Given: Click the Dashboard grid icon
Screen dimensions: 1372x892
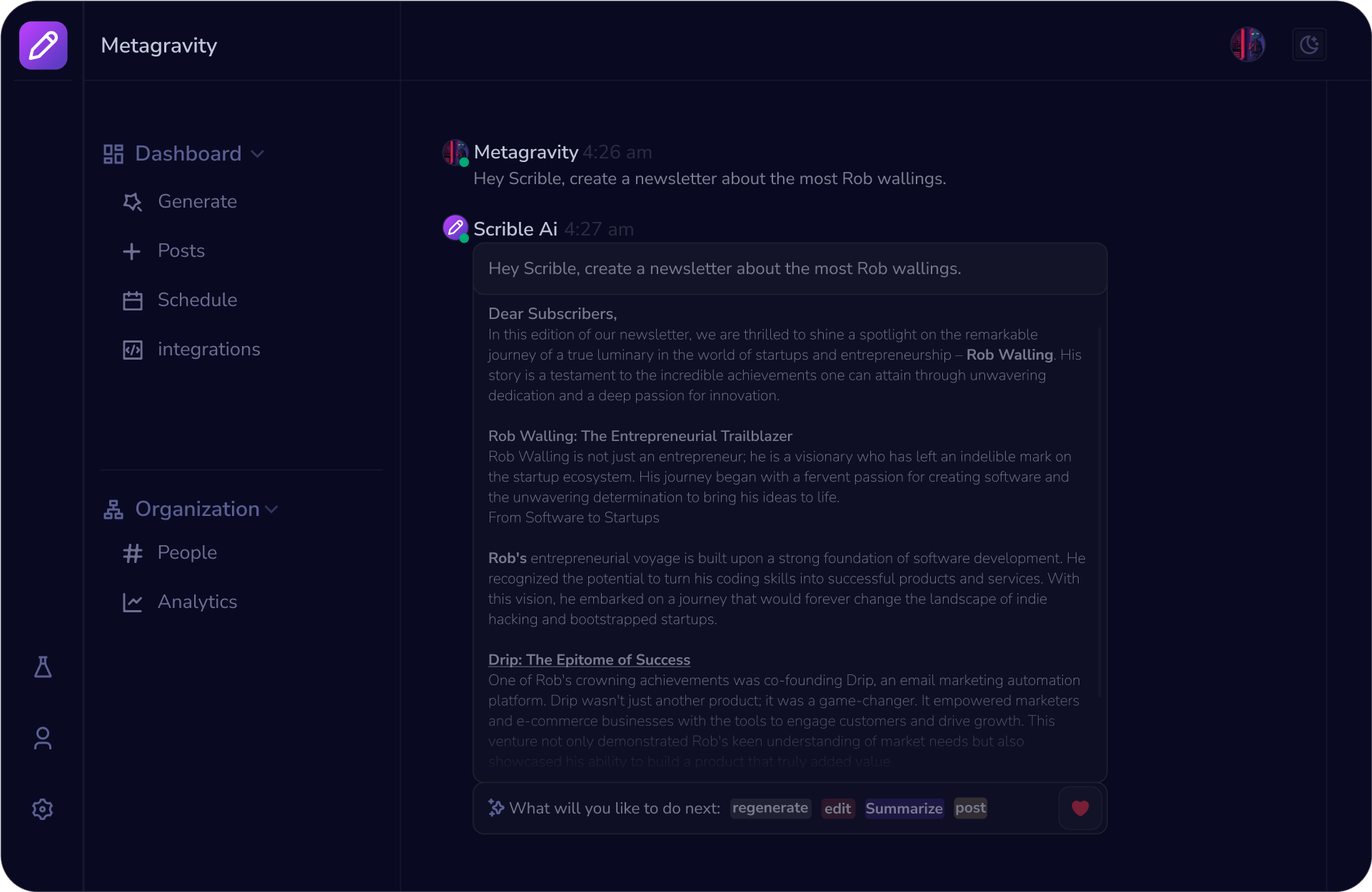Looking at the screenshot, I should click(114, 154).
